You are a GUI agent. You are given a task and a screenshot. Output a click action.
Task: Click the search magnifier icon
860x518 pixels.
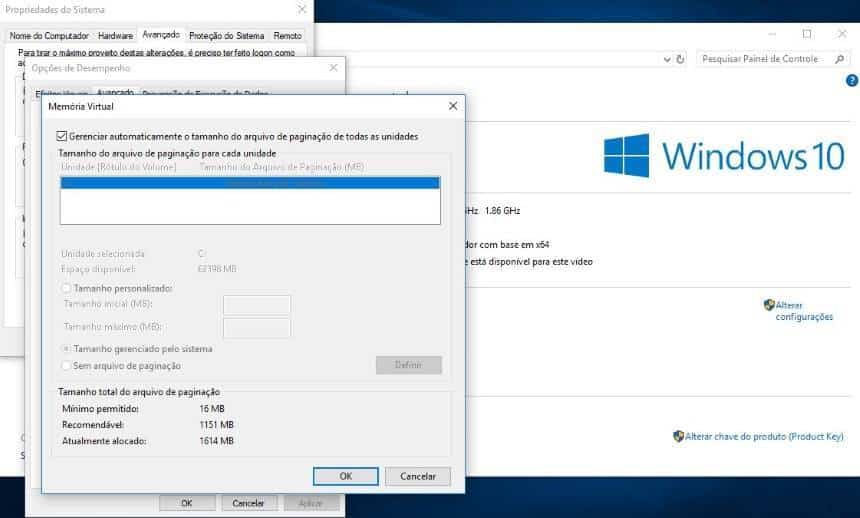click(840, 59)
